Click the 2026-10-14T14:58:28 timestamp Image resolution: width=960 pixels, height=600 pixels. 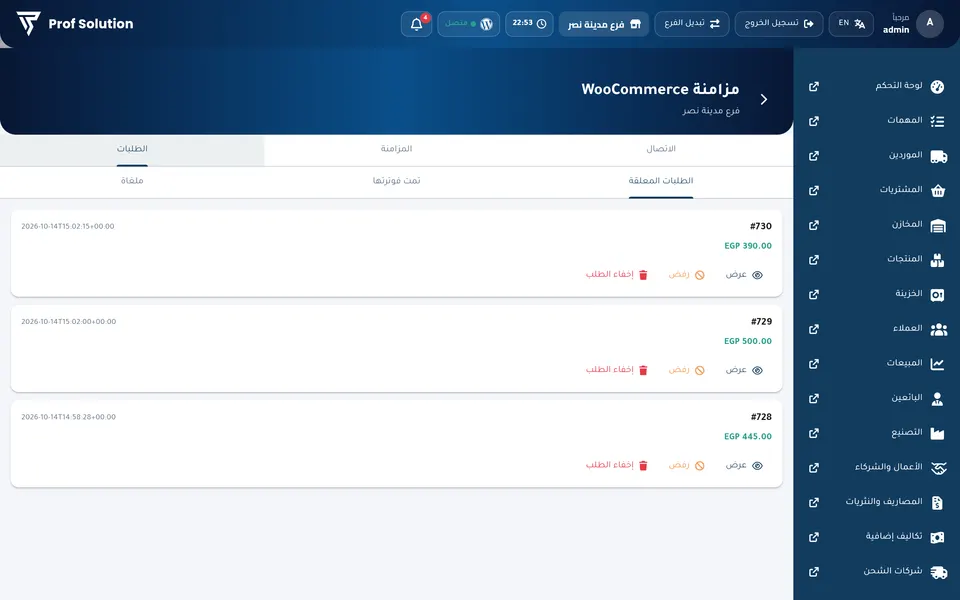(x=68, y=418)
